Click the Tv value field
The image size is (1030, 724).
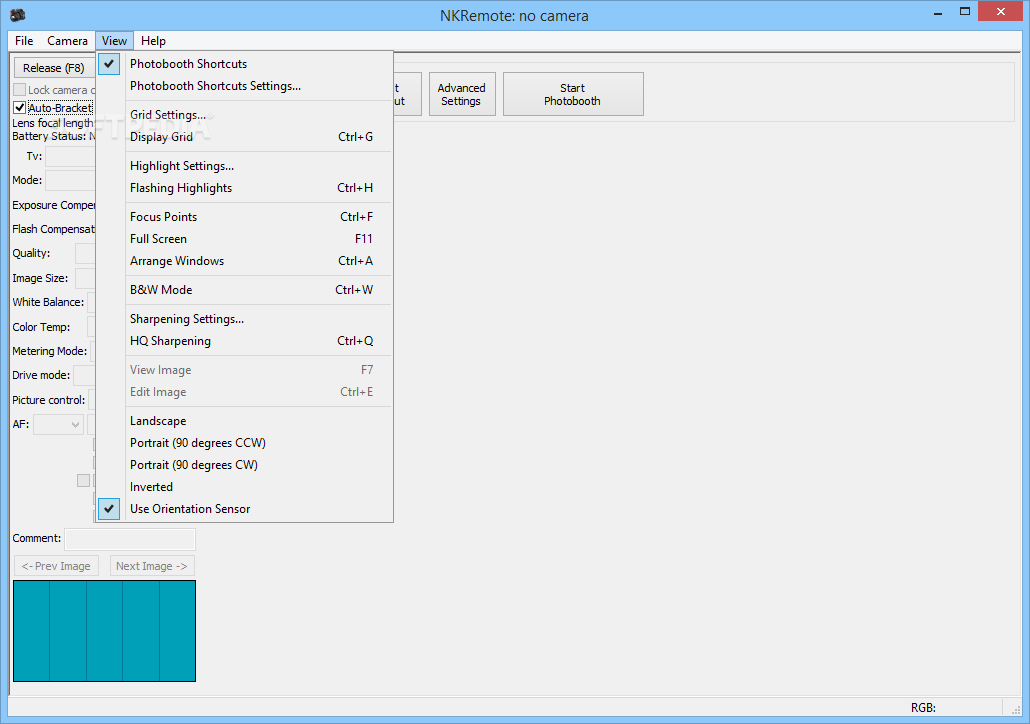click(70, 156)
